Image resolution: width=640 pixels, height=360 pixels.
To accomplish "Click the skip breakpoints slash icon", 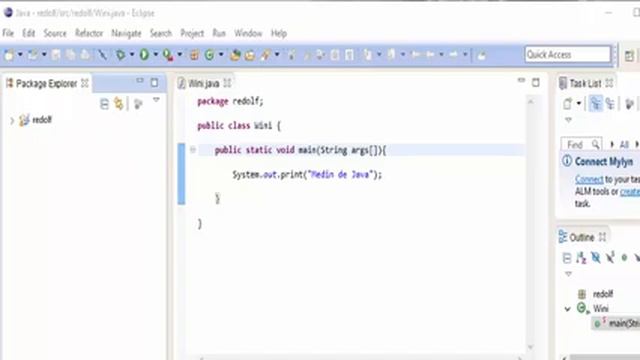I will (x=102, y=55).
